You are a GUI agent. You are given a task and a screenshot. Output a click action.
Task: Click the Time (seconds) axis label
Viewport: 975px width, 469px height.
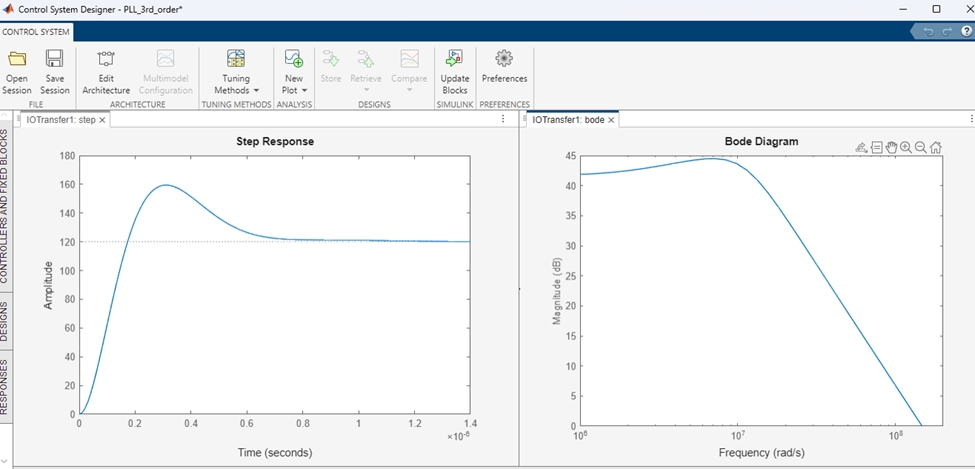[x=275, y=452]
